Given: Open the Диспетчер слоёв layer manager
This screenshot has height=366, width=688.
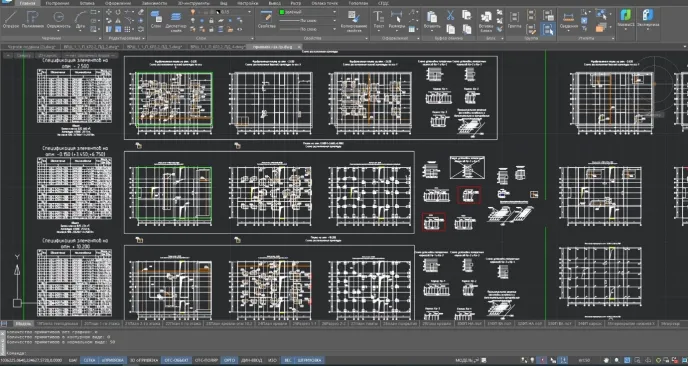Looking at the screenshot, I should coord(176,21).
